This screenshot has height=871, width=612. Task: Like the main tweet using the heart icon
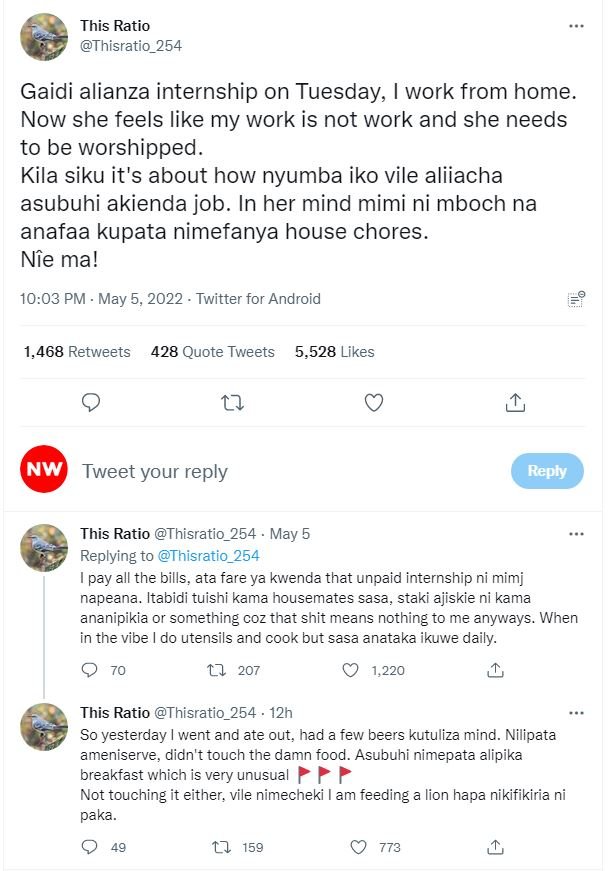click(374, 402)
